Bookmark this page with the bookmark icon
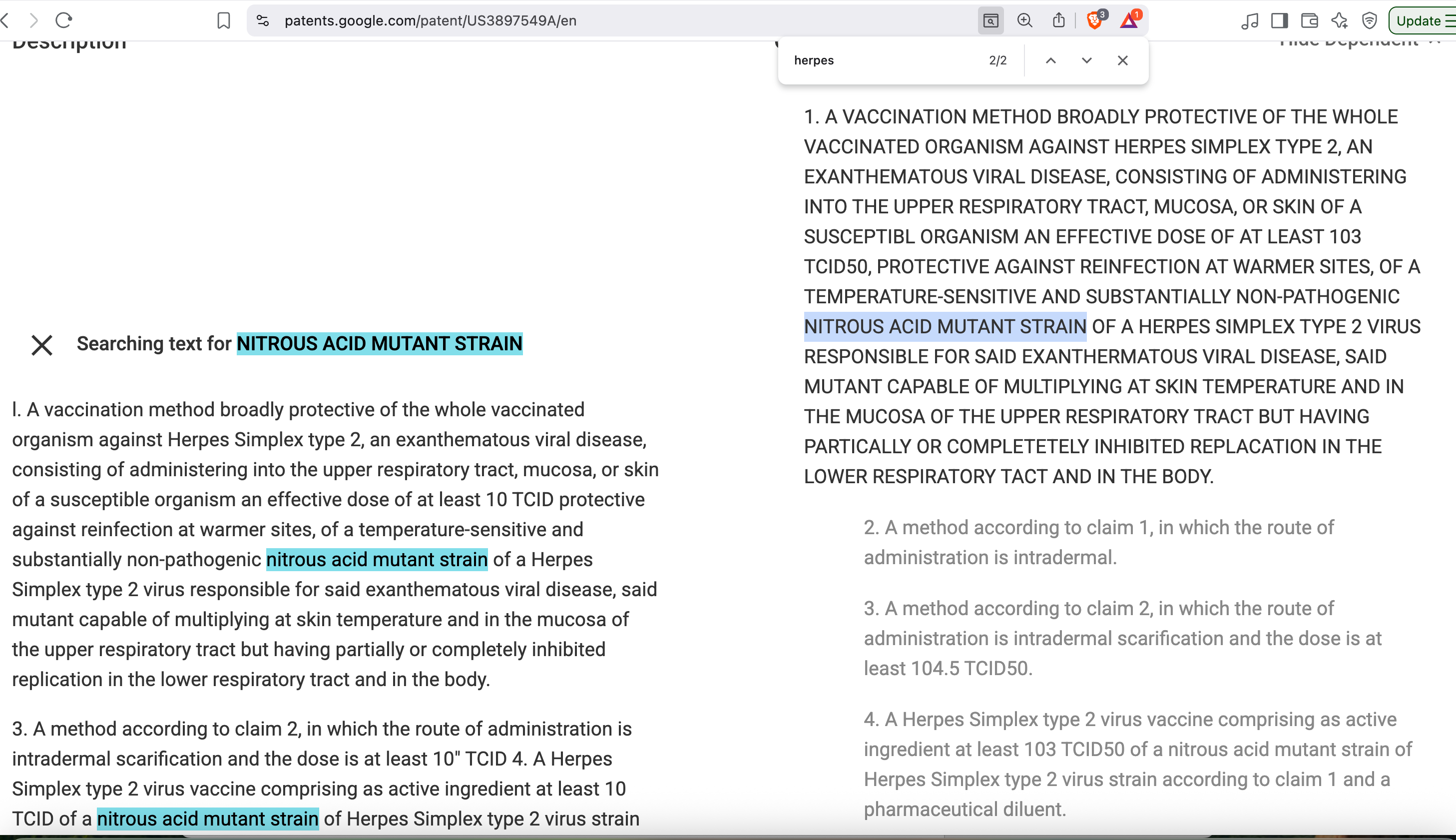 (224, 21)
